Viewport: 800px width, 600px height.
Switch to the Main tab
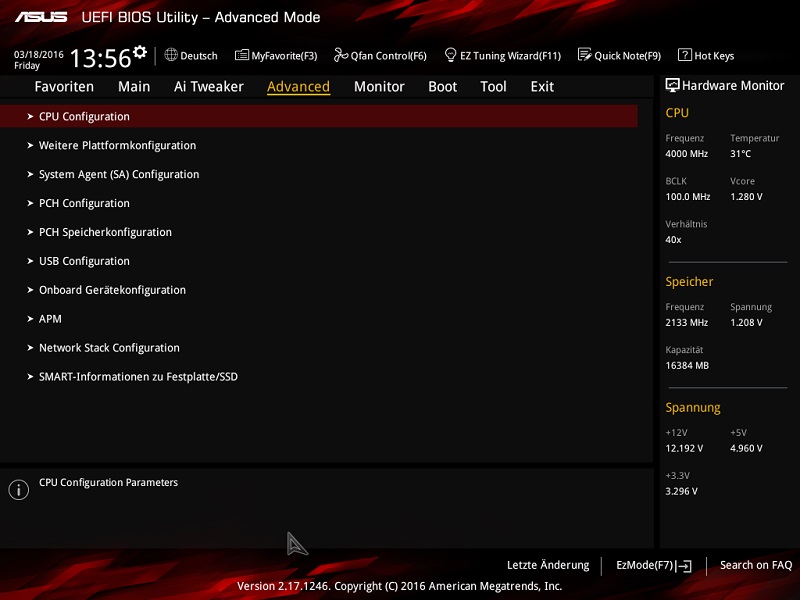click(x=134, y=87)
